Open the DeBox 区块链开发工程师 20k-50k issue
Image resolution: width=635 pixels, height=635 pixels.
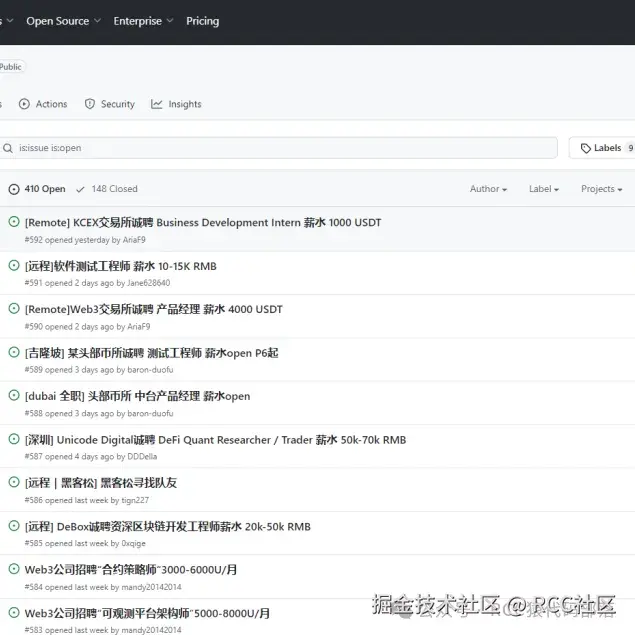tap(168, 526)
